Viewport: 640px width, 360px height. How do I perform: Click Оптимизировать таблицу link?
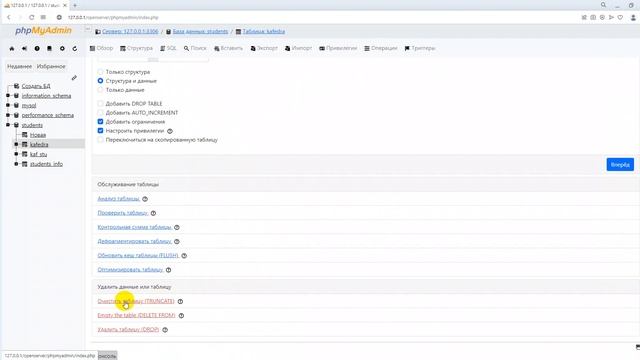(x=130, y=270)
